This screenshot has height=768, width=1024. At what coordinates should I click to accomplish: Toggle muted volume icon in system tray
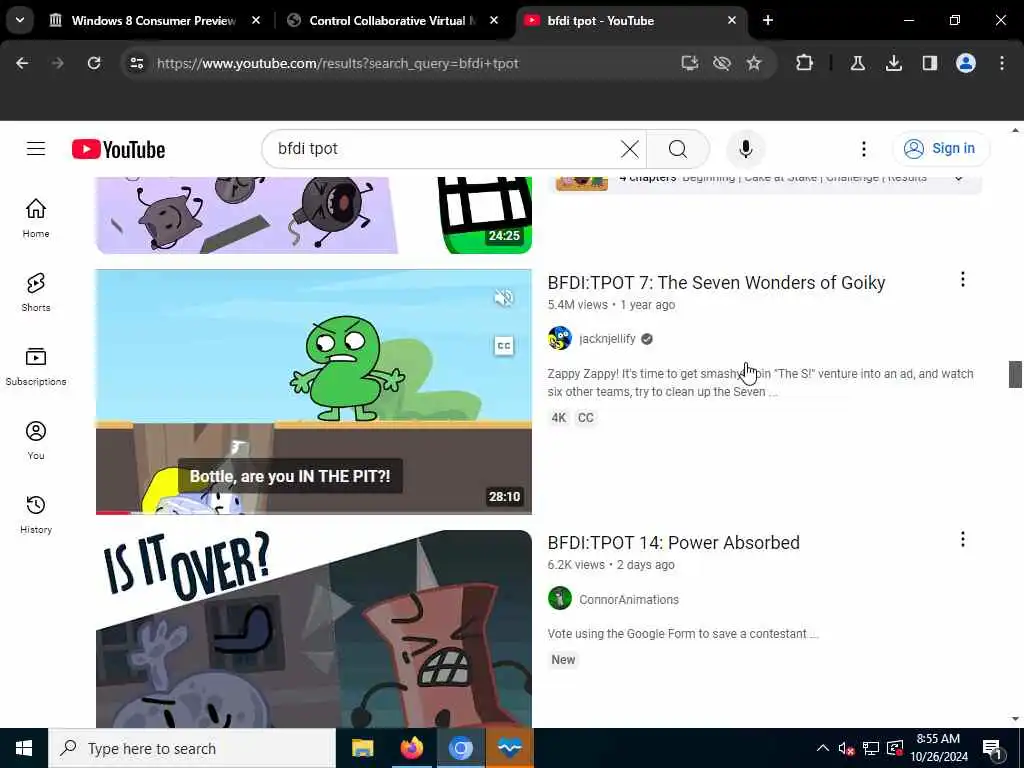846,748
